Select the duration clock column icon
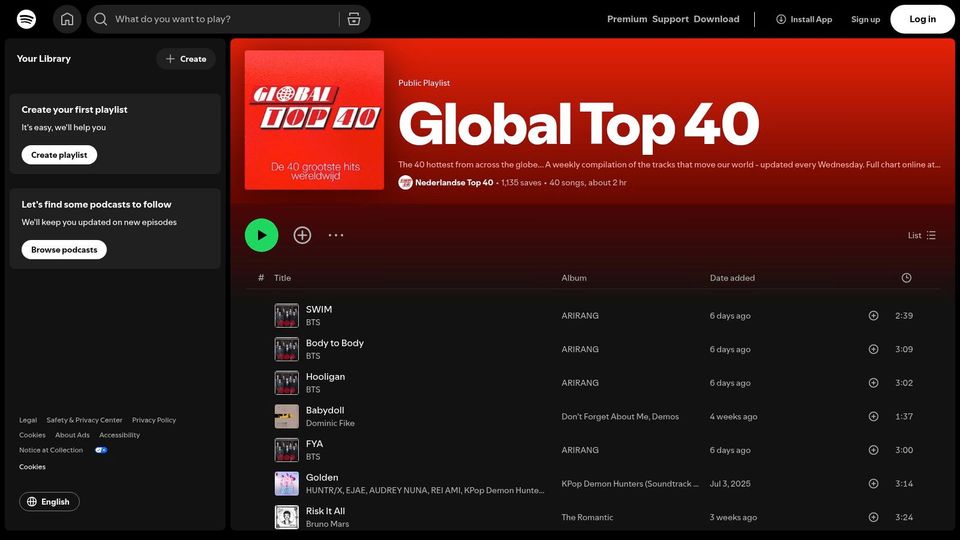Image resolution: width=960 pixels, height=540 pixels. (x=907, y=278)
